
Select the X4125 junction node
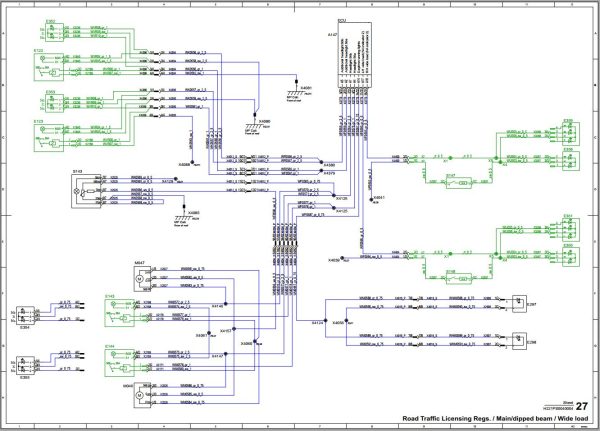[x=334, y=208]
